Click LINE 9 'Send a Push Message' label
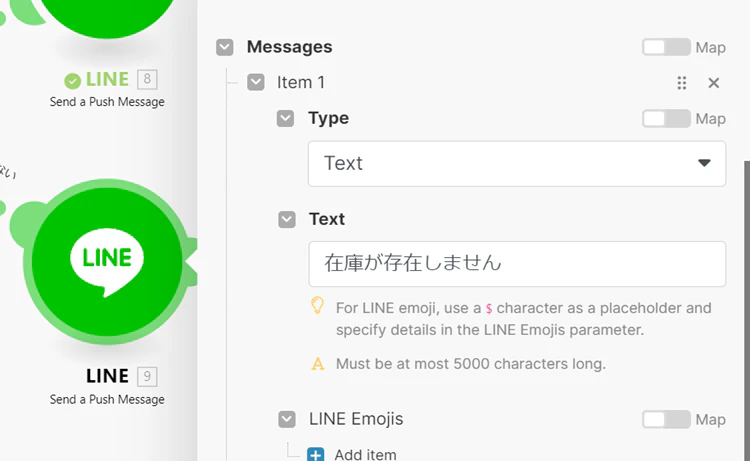750x461 pixels. pyautogui.click(x=107, y=399)
